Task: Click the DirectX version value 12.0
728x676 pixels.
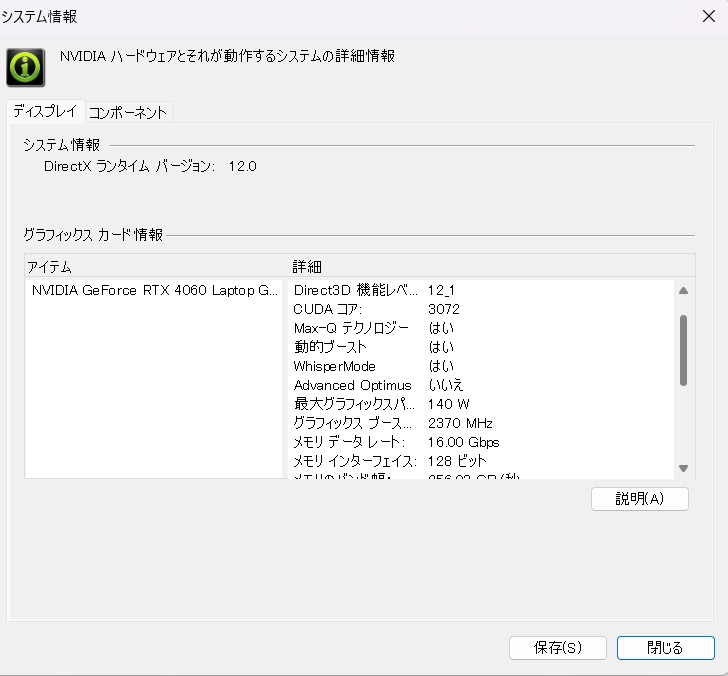Action: [x=242, y=166]
